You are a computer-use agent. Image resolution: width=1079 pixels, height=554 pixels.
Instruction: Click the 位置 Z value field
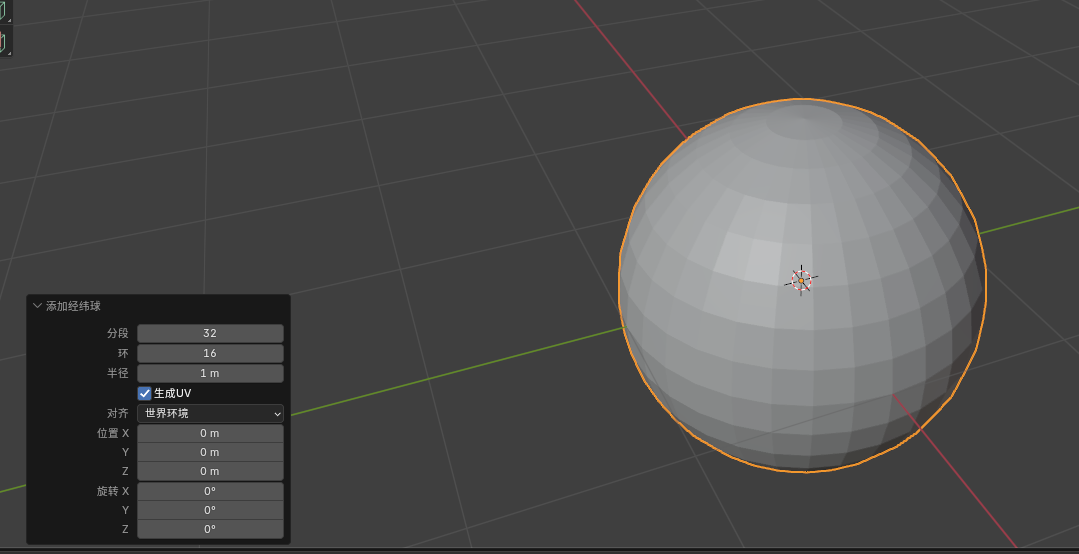point(210,471)
